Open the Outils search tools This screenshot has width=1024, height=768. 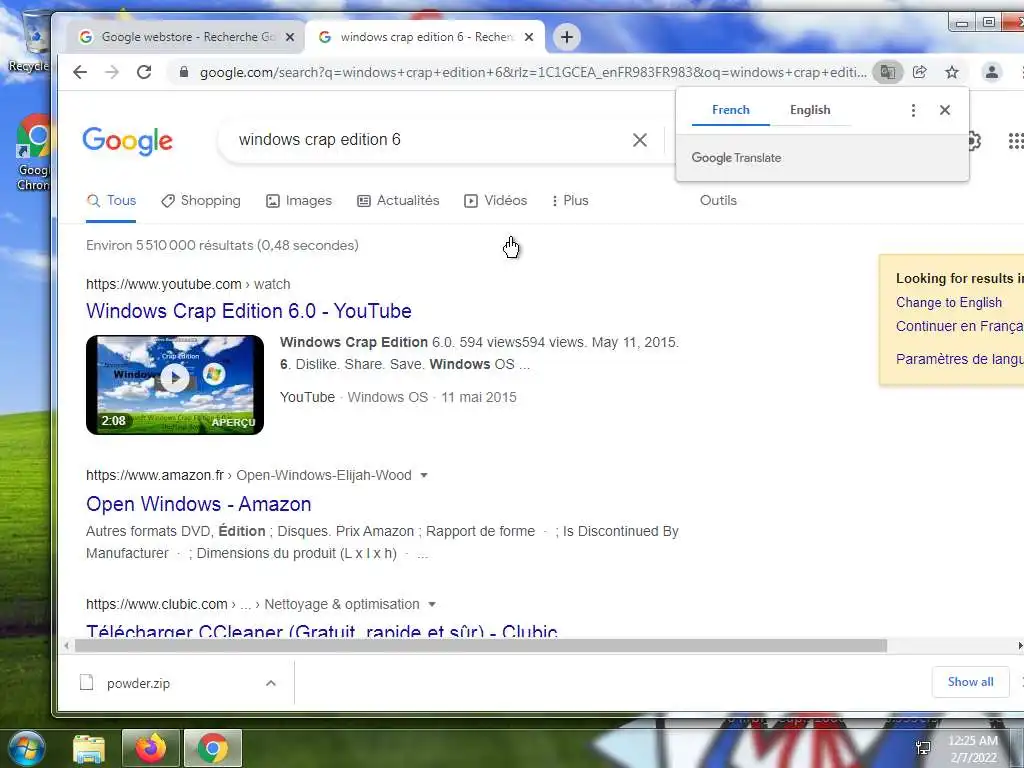[718, 200]
